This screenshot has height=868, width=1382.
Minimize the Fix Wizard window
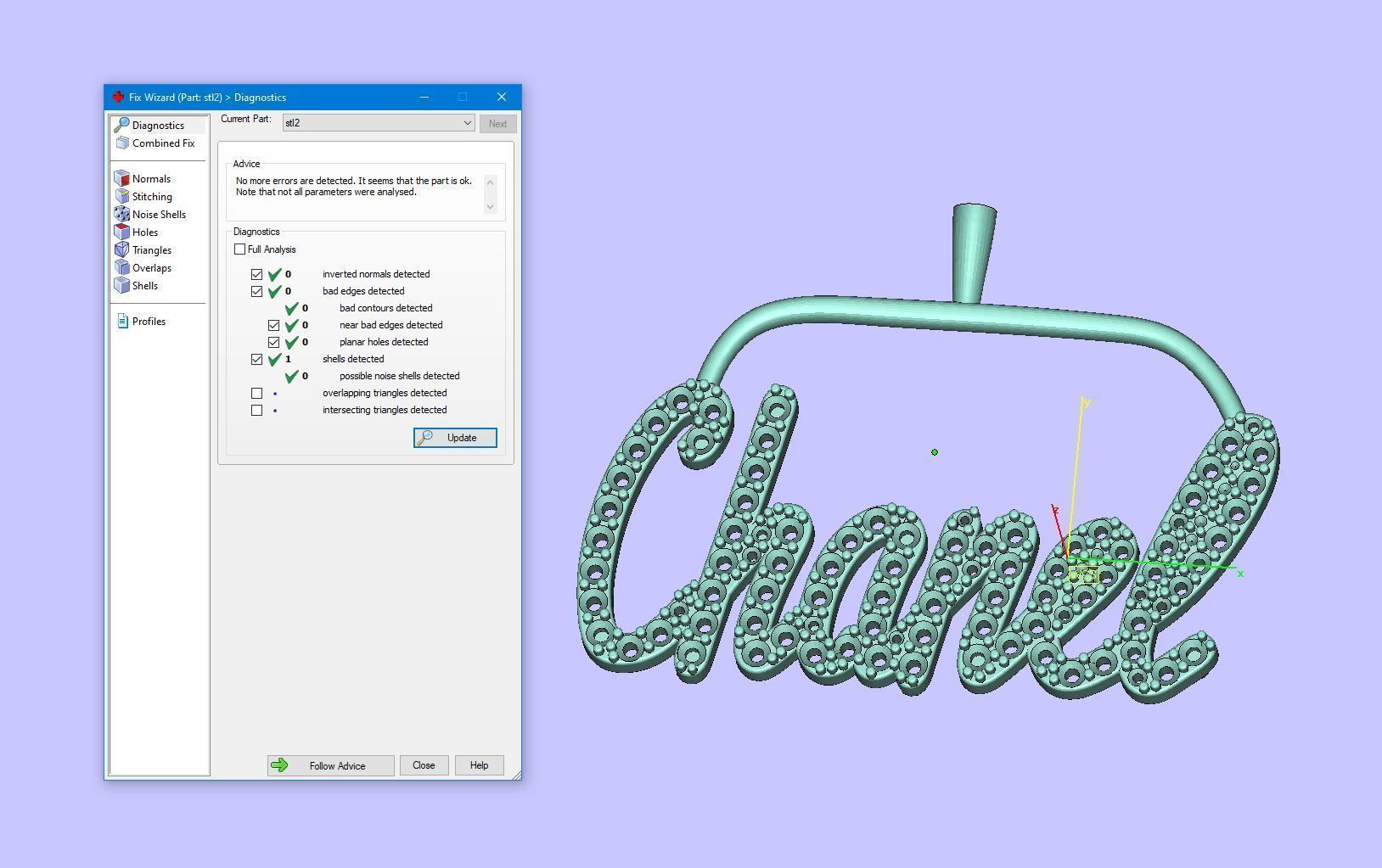pos(424,97)
